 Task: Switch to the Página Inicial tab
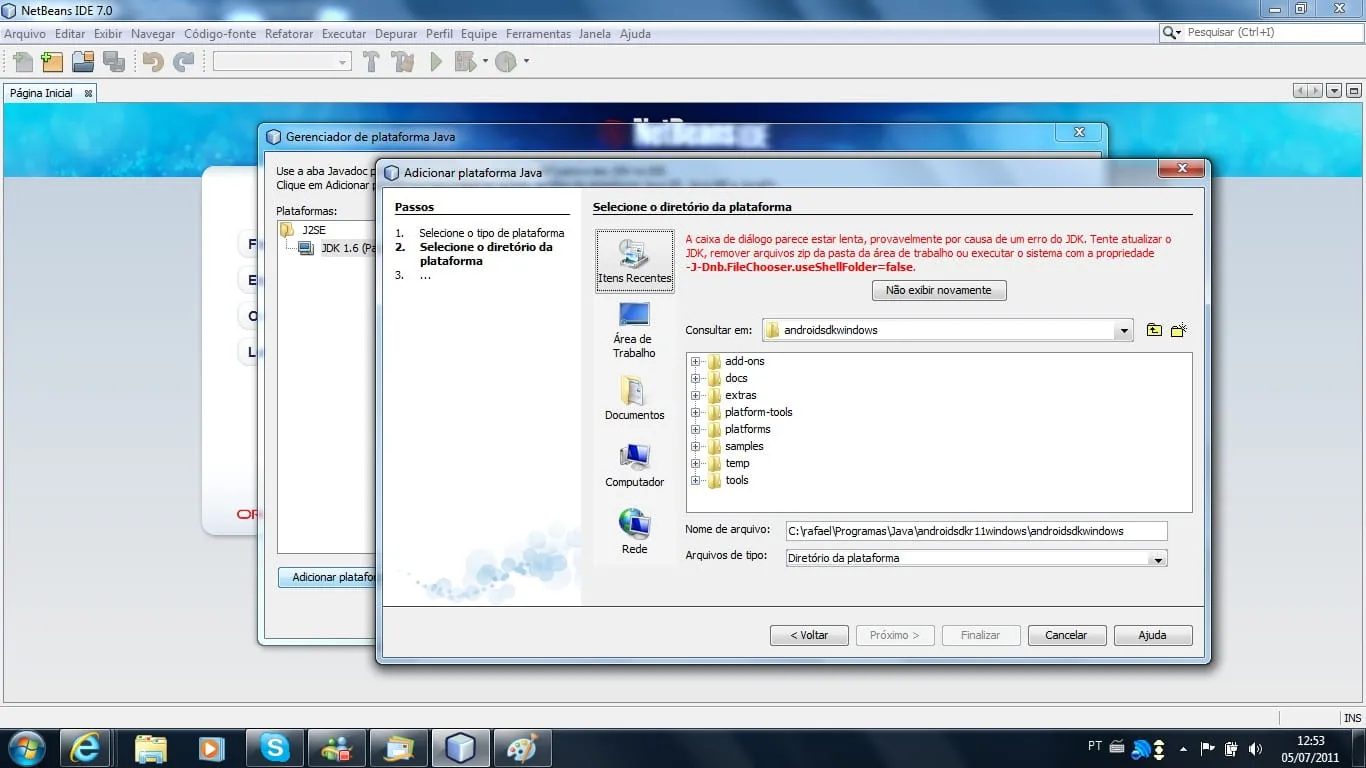point(42,93)
